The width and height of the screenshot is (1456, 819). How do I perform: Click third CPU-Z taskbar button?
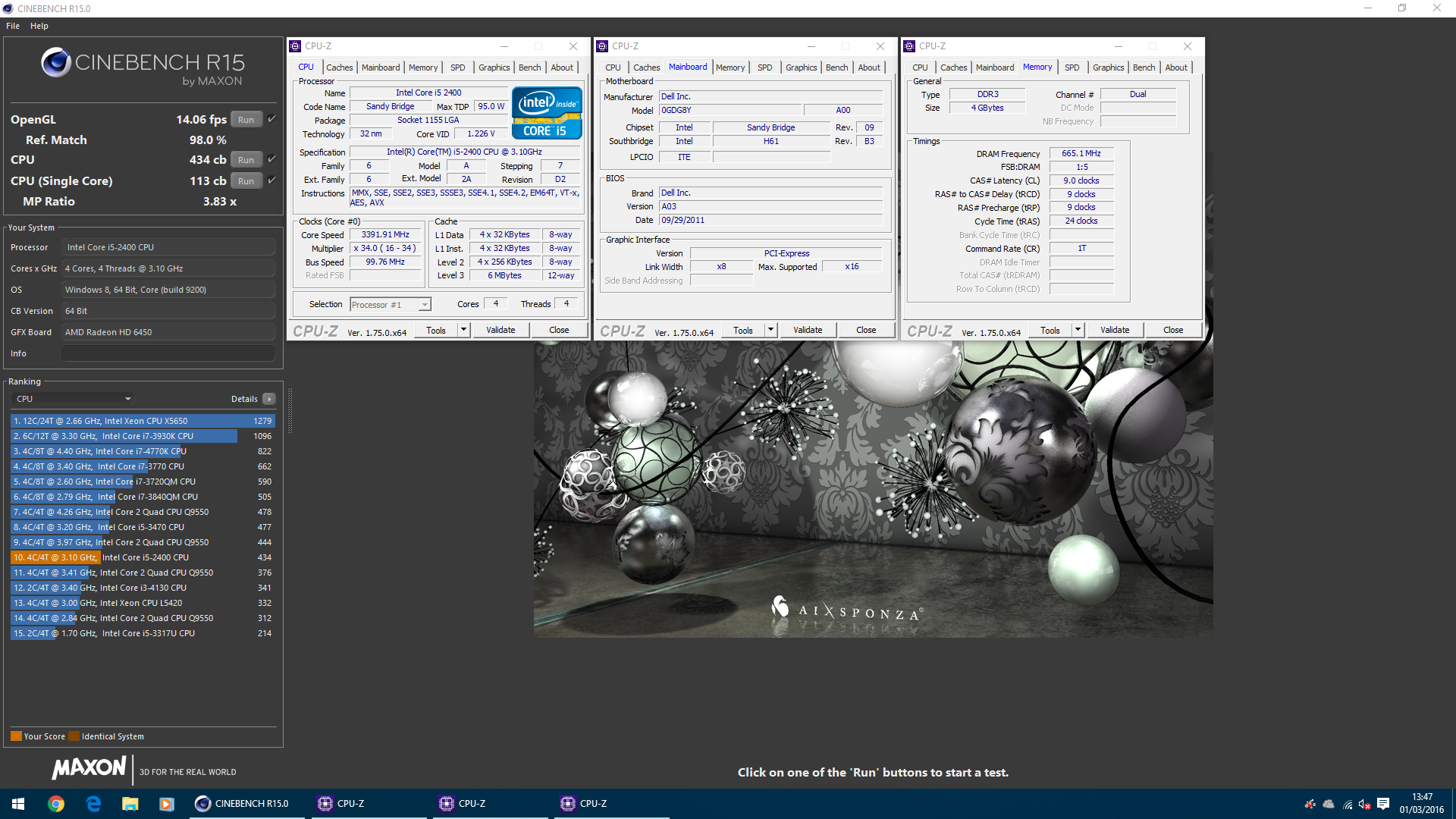[x=612, y=804]
